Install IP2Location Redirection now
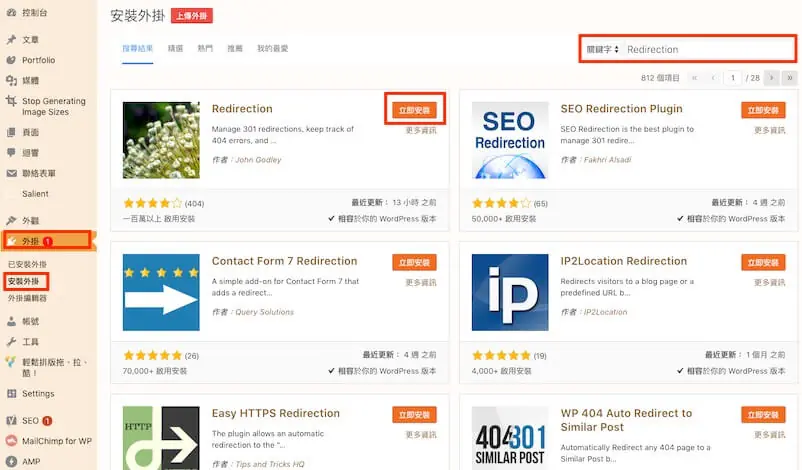Image resolution: width=802 pixels, height=470 pixels. click(x=763, y=262)
